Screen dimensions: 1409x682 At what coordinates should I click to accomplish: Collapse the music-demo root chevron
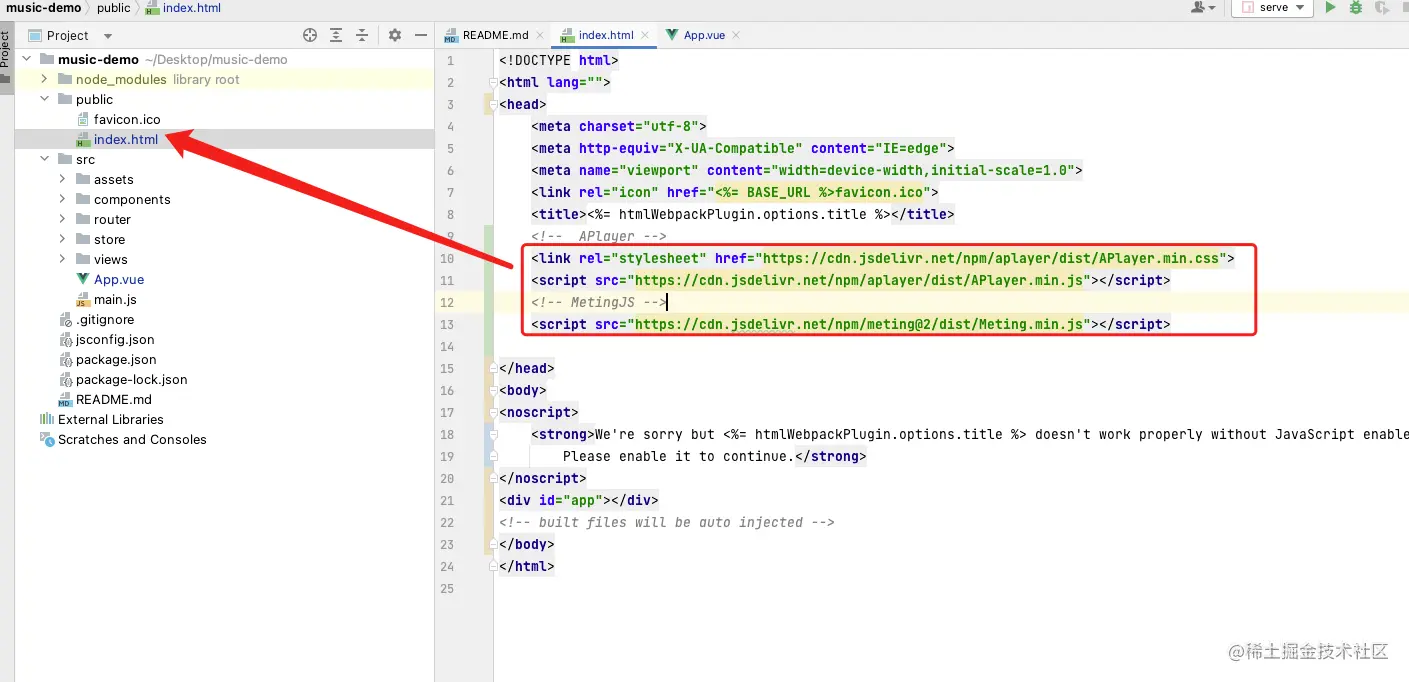(x=26, y=59)
